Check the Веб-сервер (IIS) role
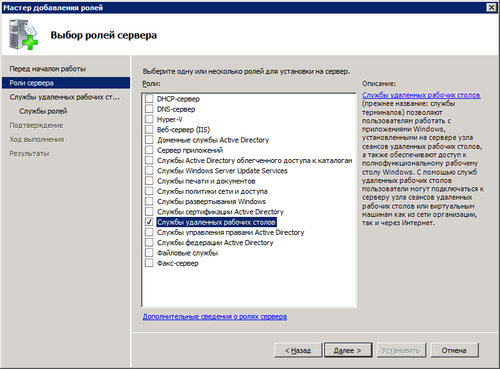500x369 pixels. (149, 129)
